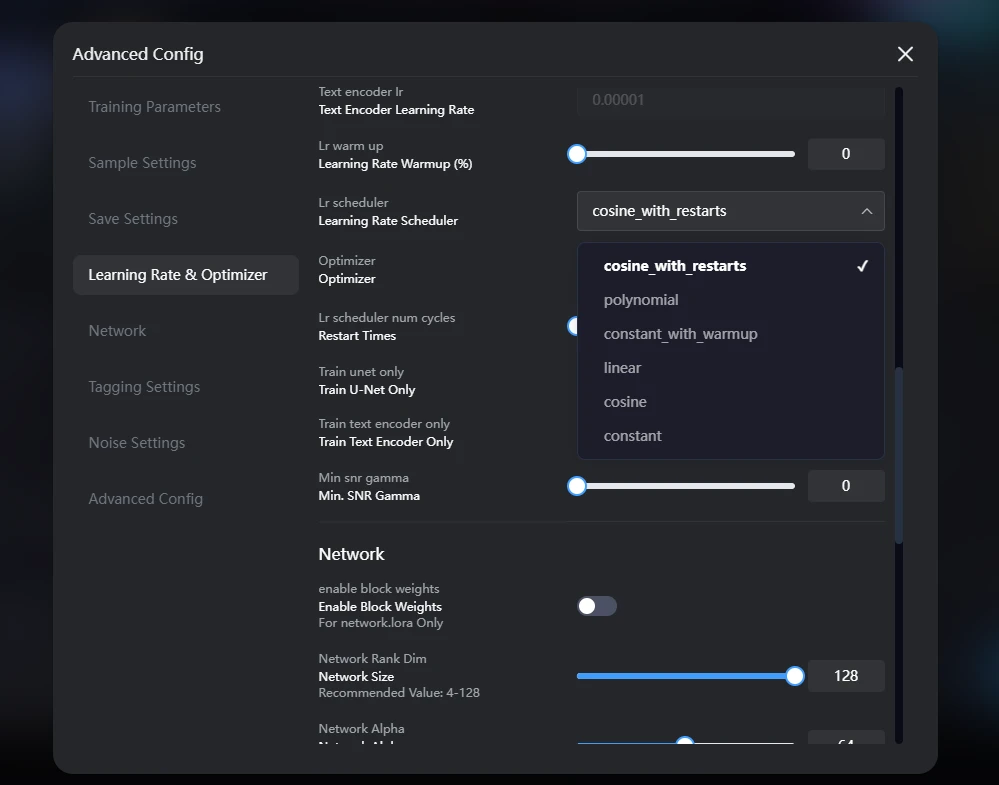
Task: Open Noise Settings in sidebar
Action: pyautogui.click(x=136, y=443)
